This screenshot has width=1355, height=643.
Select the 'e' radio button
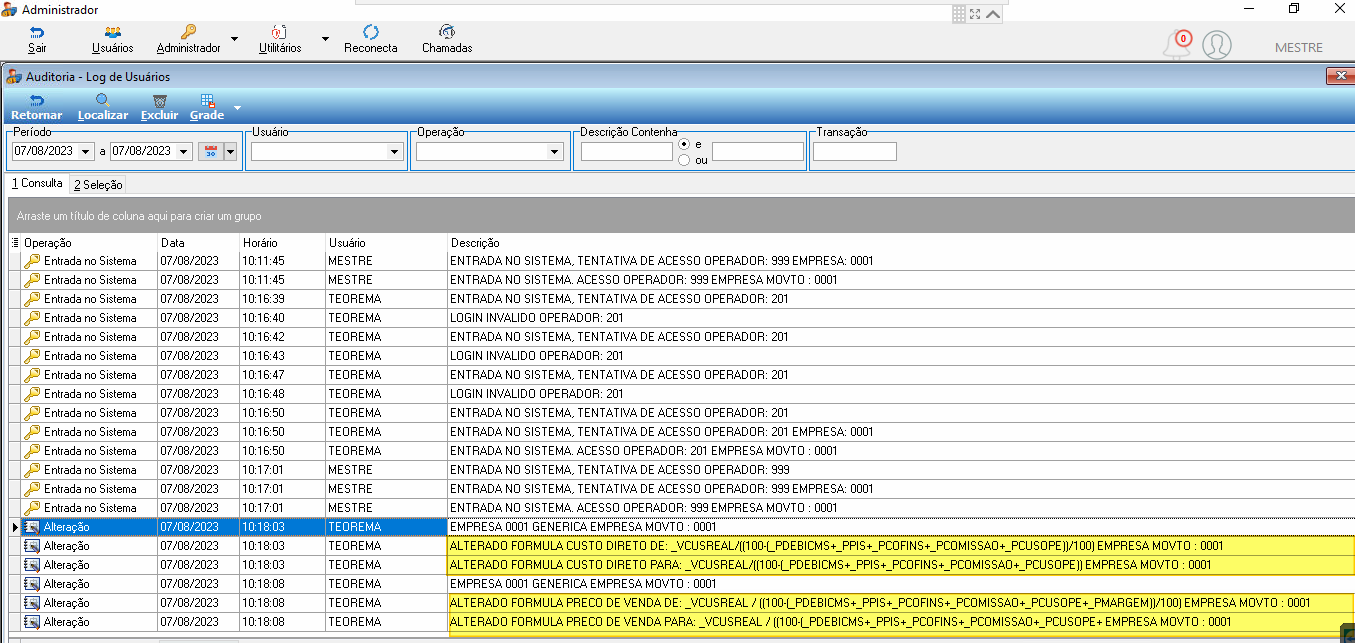[684, 144]
